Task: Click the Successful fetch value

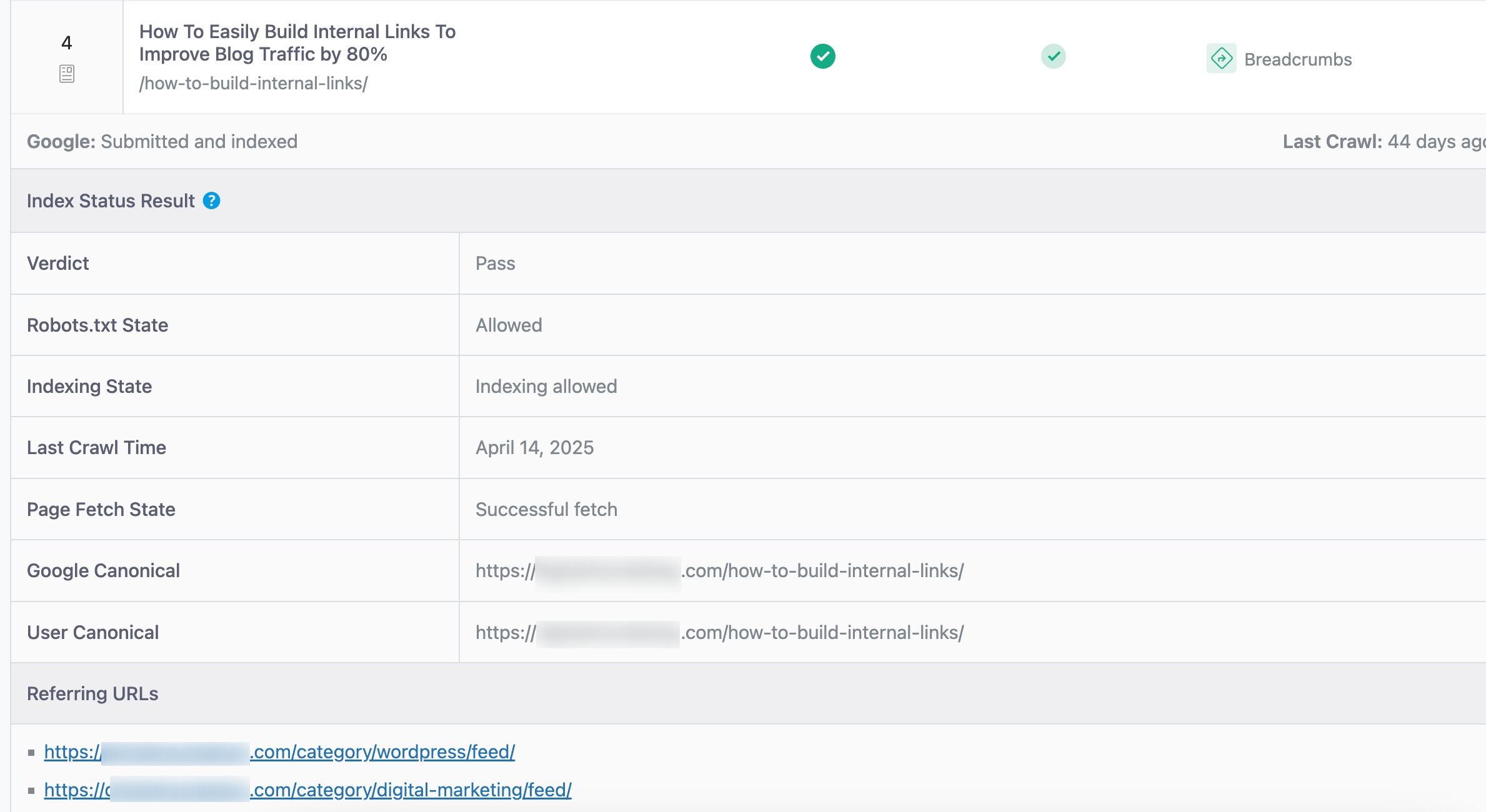Action: (x=546, y=509)
